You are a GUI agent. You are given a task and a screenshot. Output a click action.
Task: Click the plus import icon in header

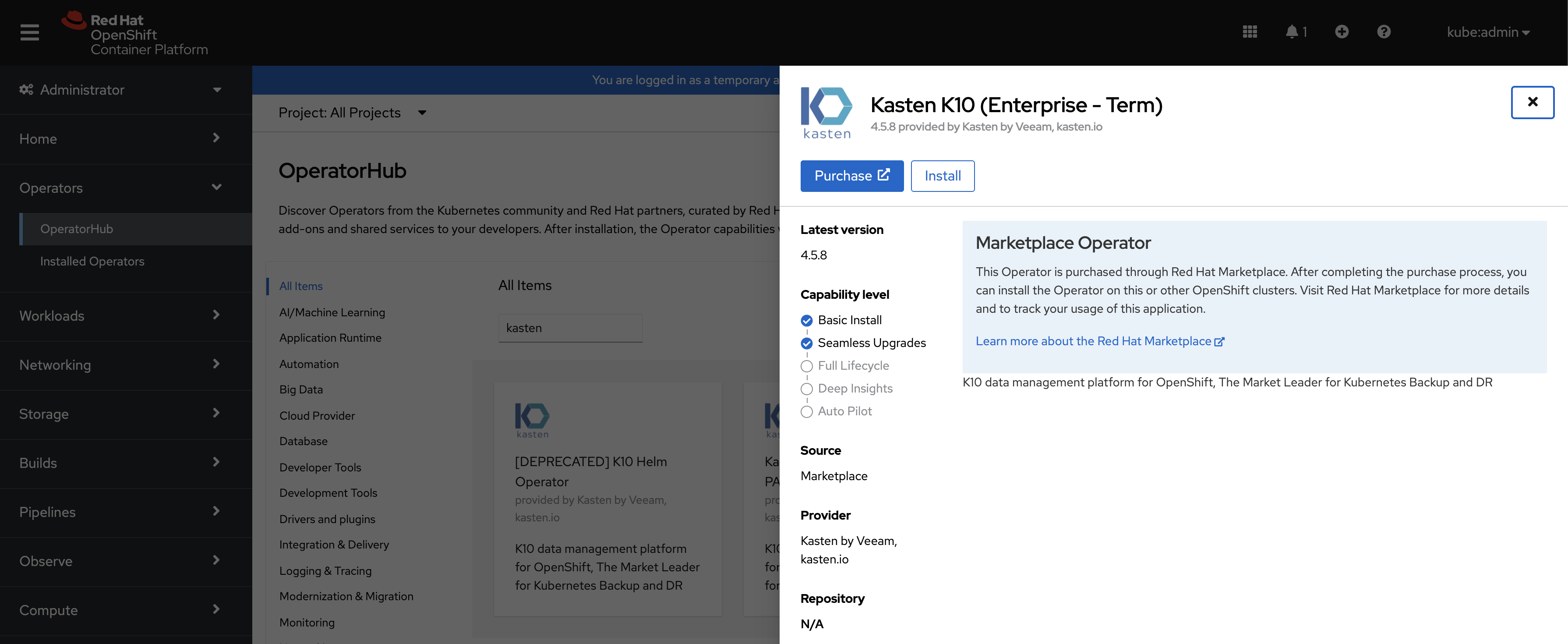point(1342,32)
